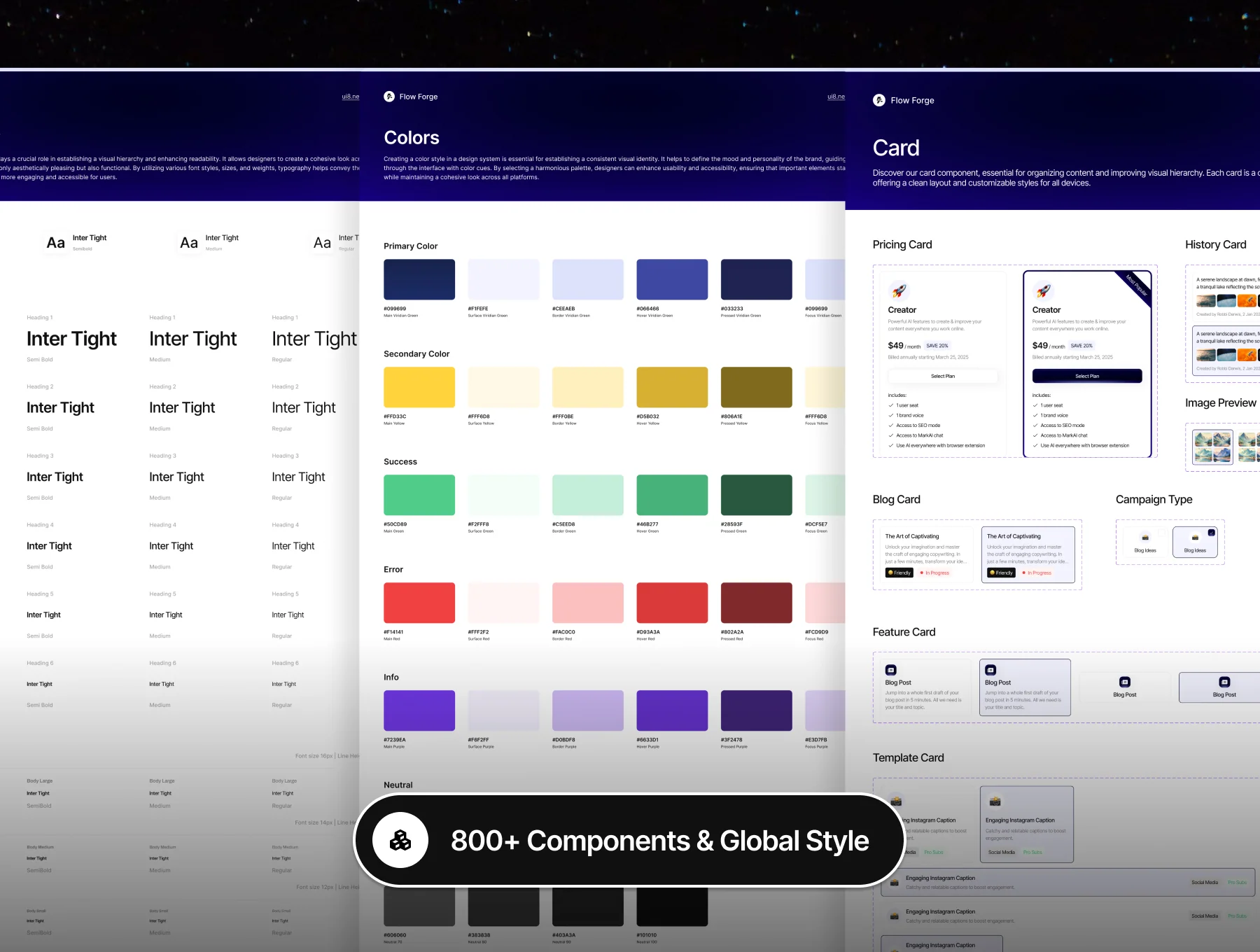Tick the empty checkbox on unselected Blog Ideas card
This screenshot has height=952, width=1260.
1162,533
